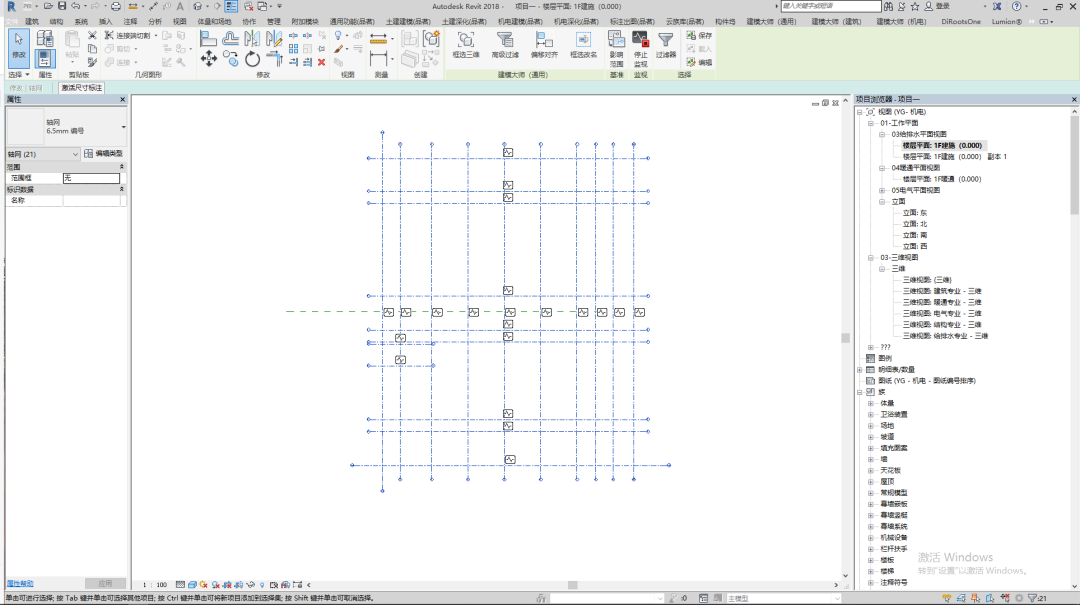Collapse the 立面 tree node
1080x605 pixels.
pyautogui.click(x=882, y=202)
